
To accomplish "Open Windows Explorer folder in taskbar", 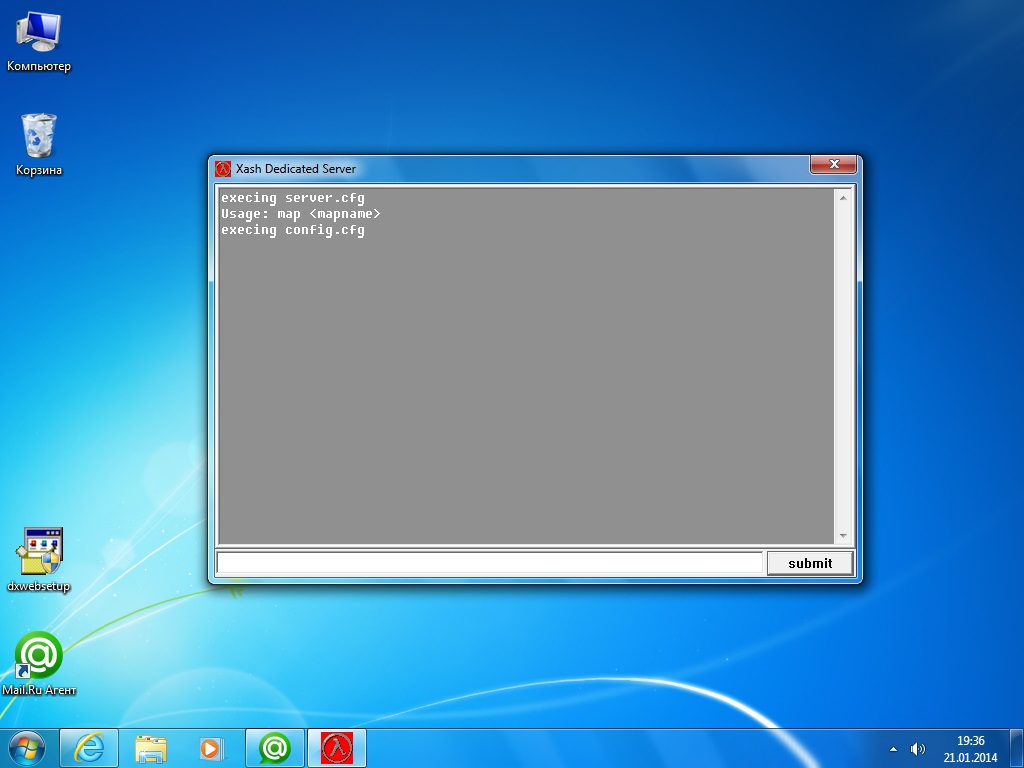I will (151, 748).
